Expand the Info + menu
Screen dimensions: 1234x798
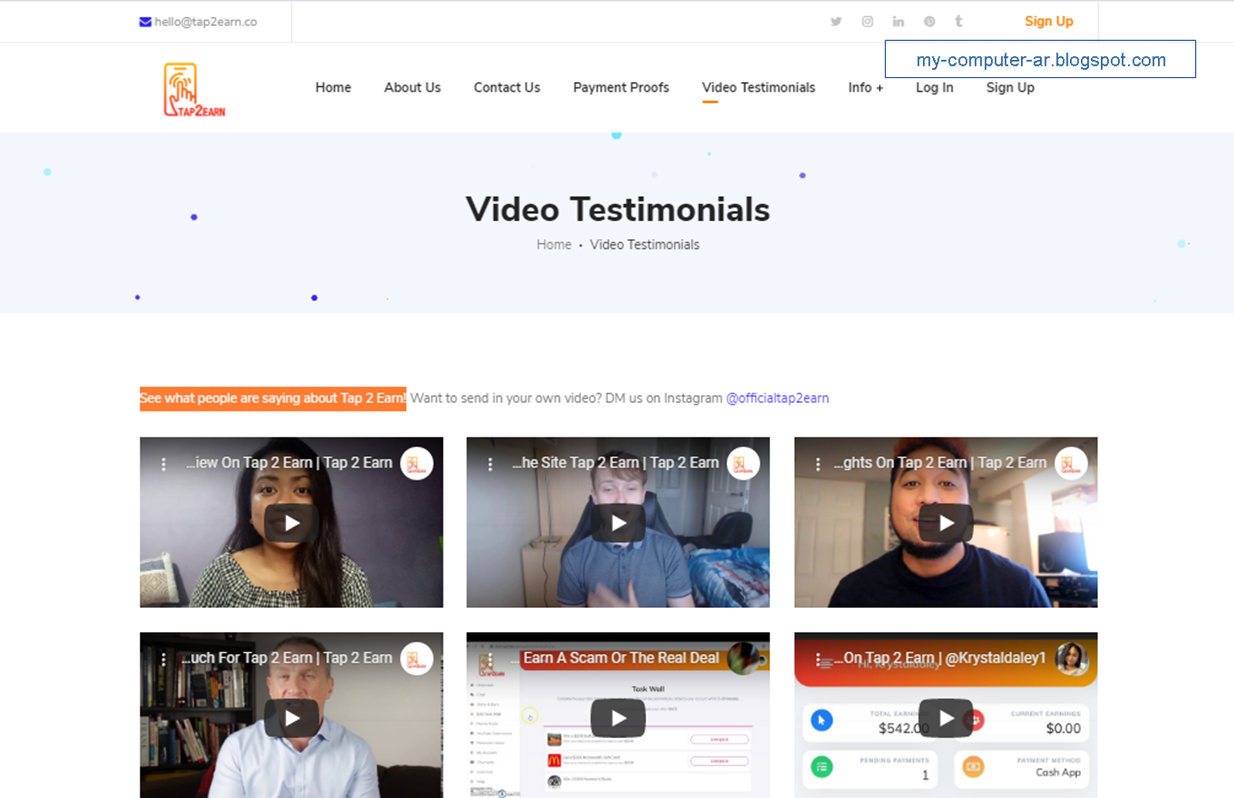[865, 88]
